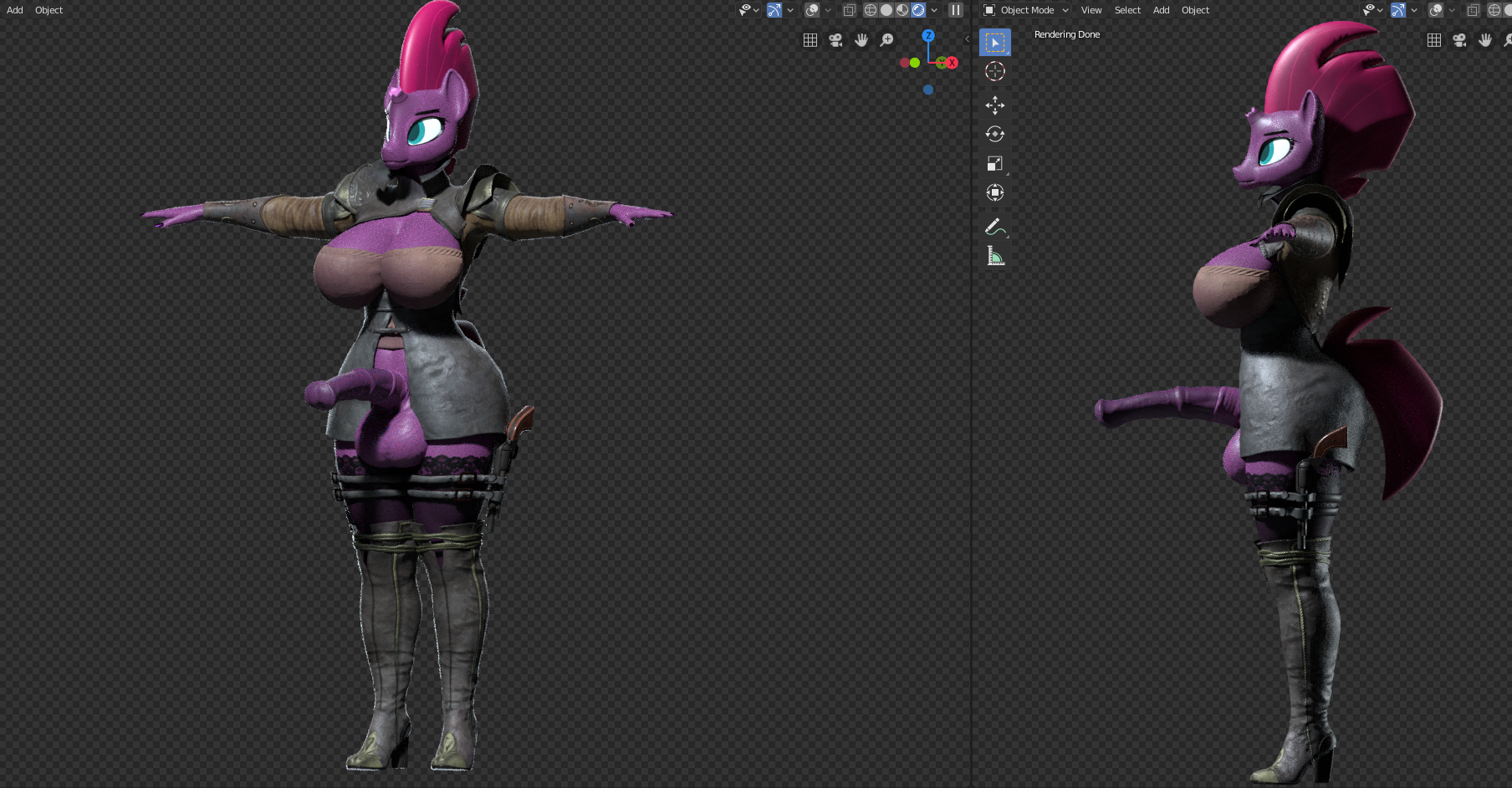Open the View menu in right viewport

[x=1091, y=10]
